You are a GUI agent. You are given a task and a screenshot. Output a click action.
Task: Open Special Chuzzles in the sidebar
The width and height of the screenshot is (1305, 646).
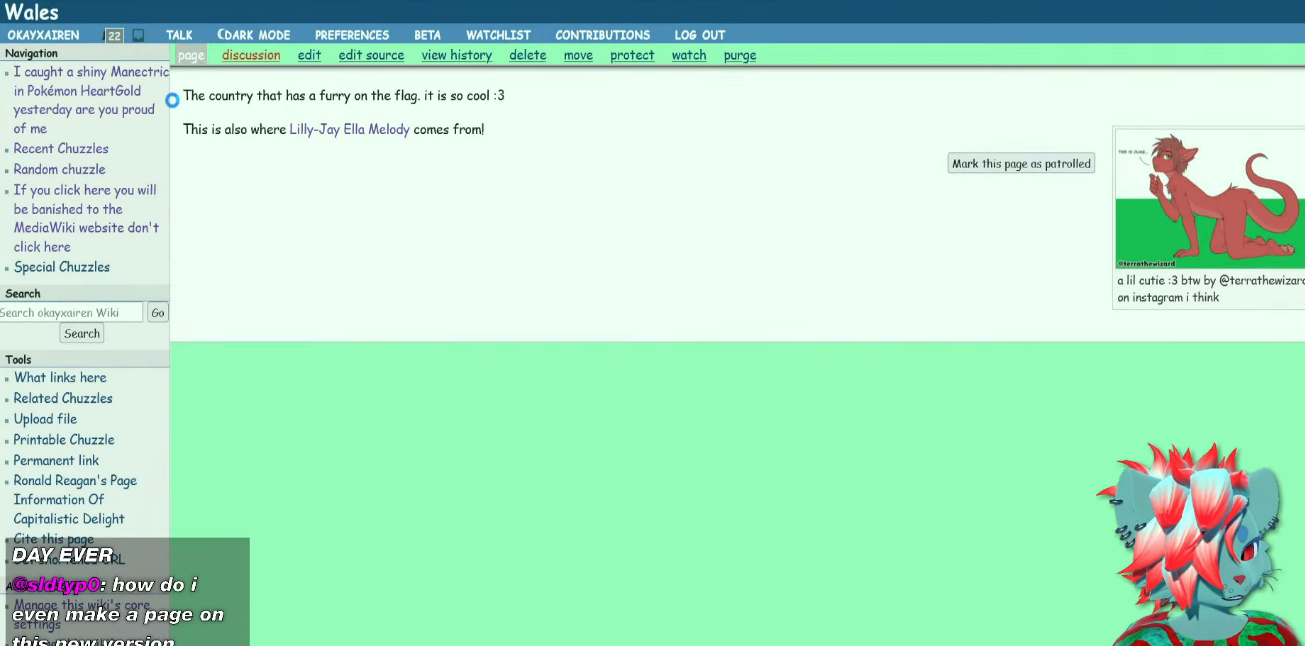[62, 267]
